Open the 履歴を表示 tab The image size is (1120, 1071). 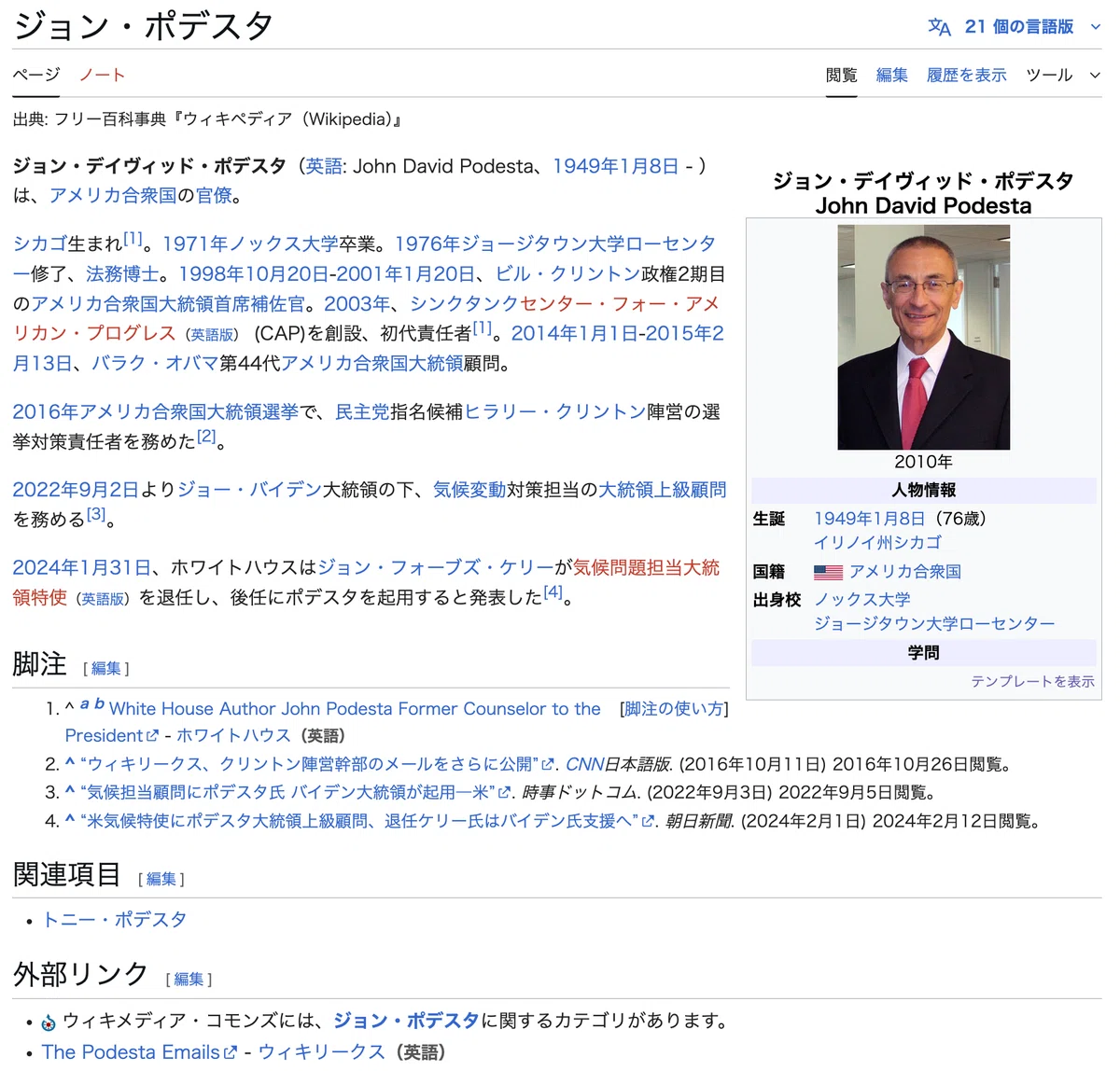point(967,75)
